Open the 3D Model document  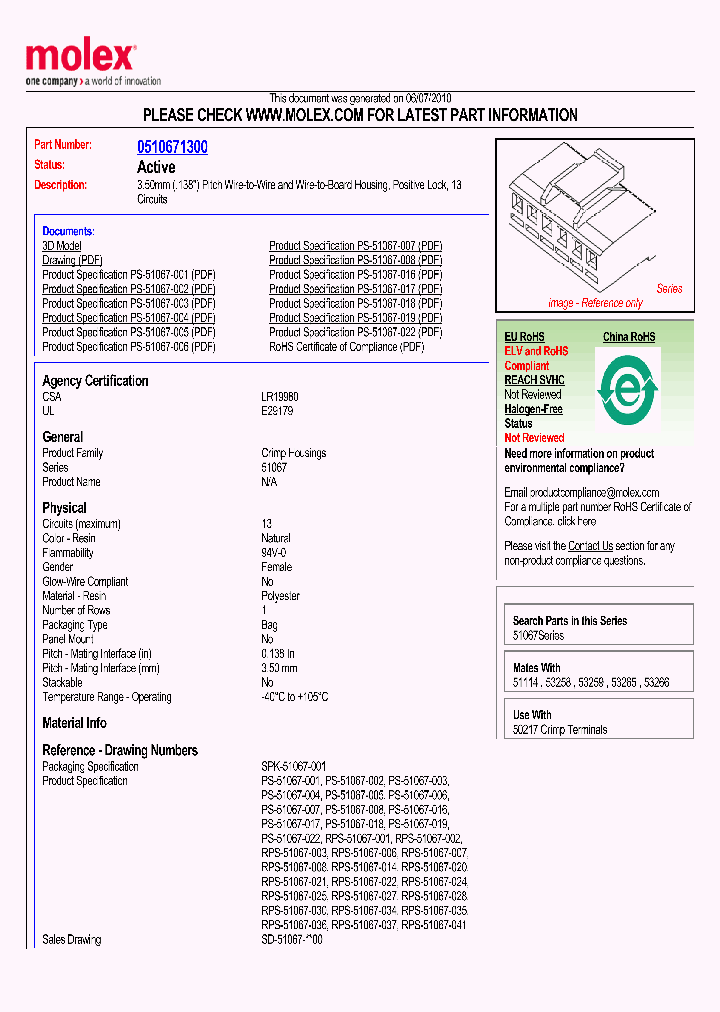(x=62, y=245)
